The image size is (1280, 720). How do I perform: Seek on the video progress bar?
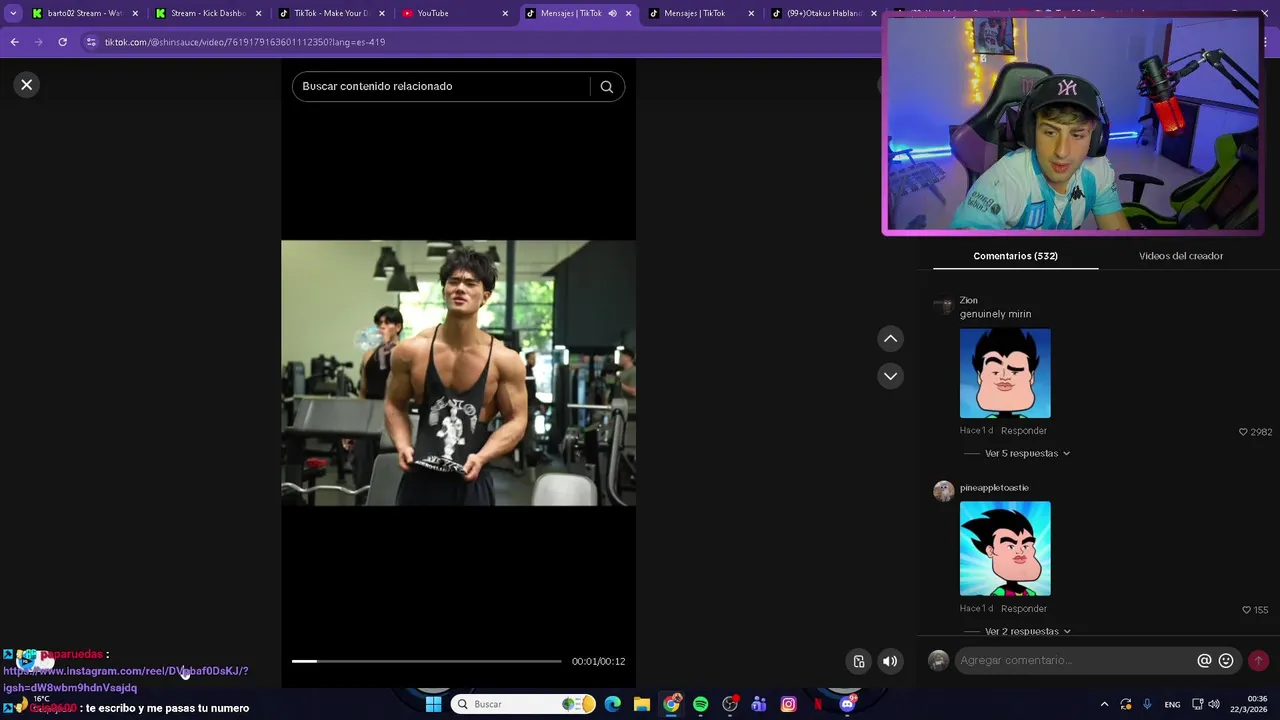coord(427,661)
